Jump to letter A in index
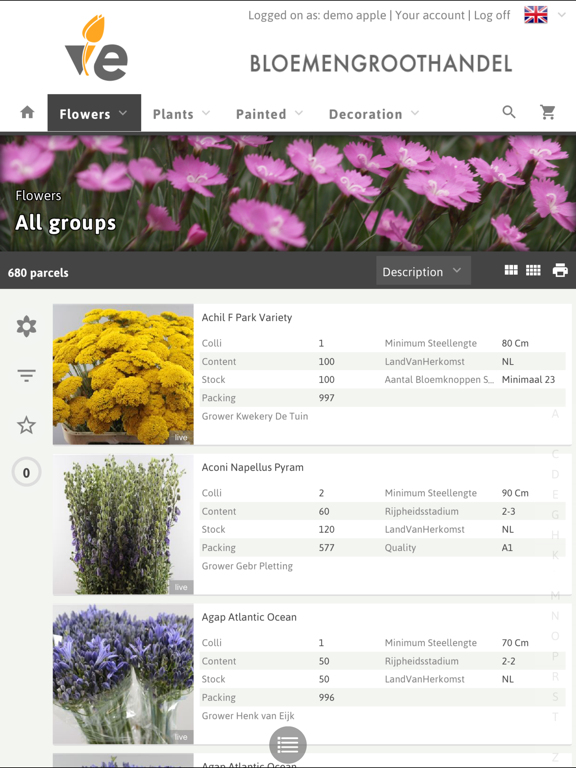The height and width of the screenshot is (768, 576). point(555,414)
